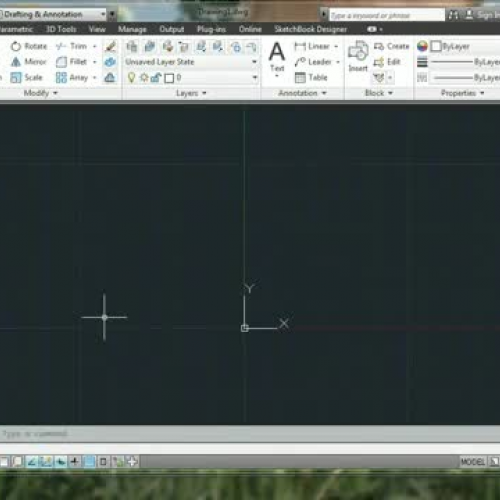Click the Edit Attributes icon
This screenshot has width=500, height=500.
(x=379, y=78)
